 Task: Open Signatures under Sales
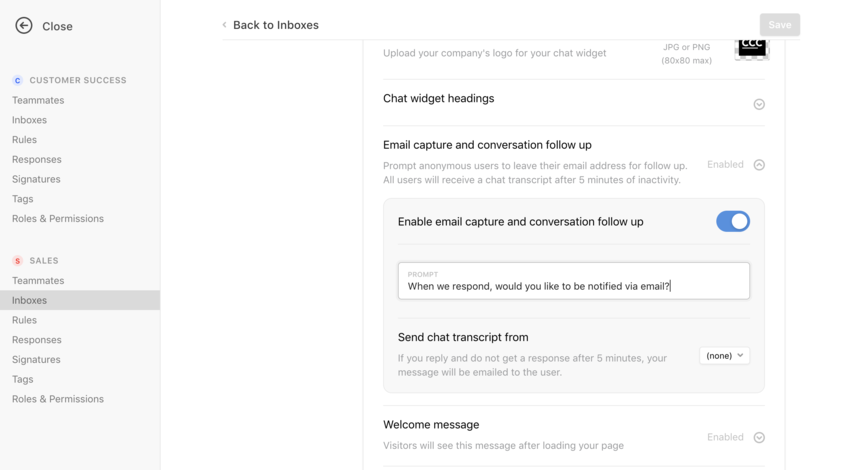click(x=36, y=359)
